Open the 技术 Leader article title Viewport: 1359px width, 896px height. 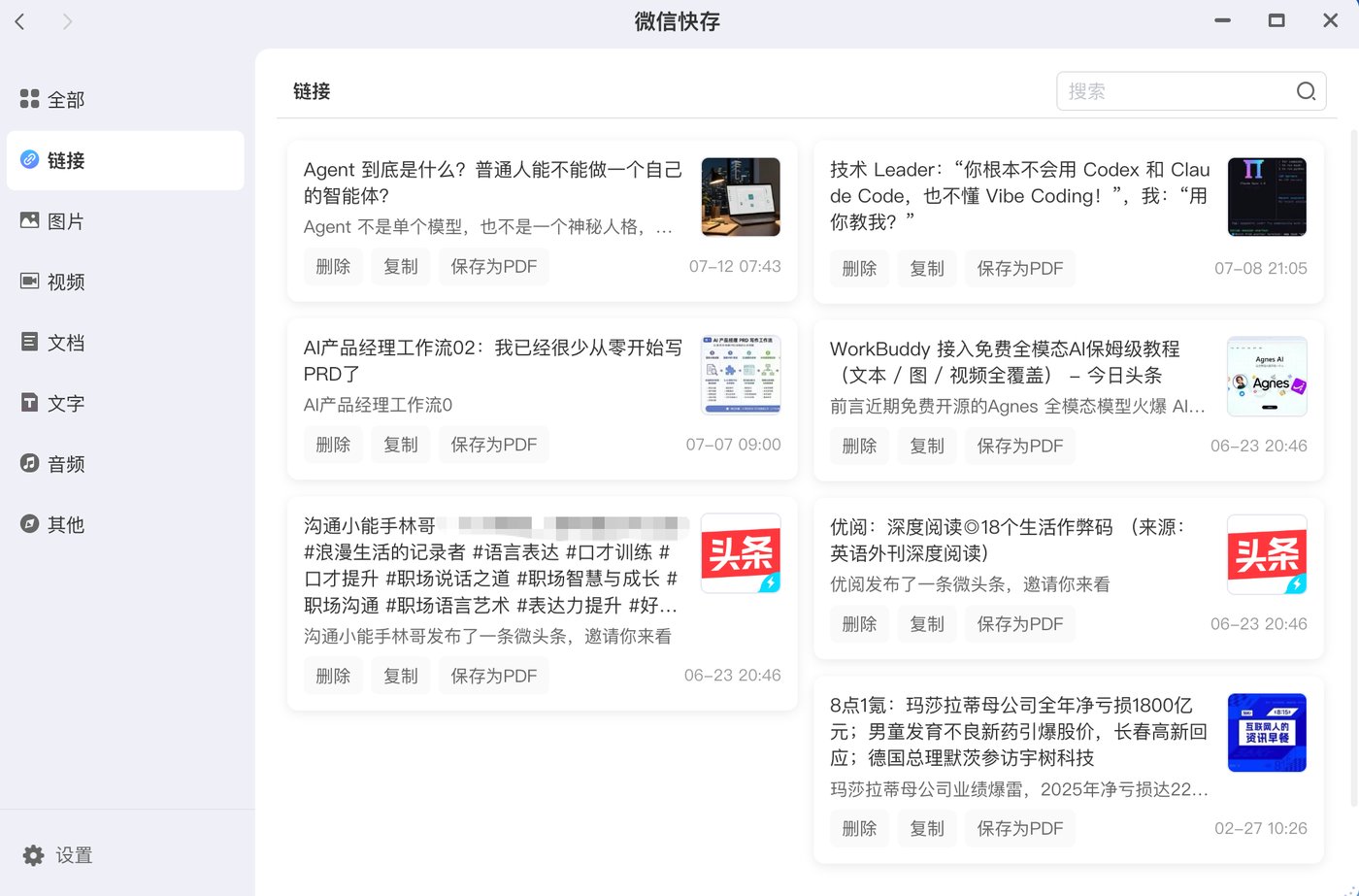(x=1020, y=195)
